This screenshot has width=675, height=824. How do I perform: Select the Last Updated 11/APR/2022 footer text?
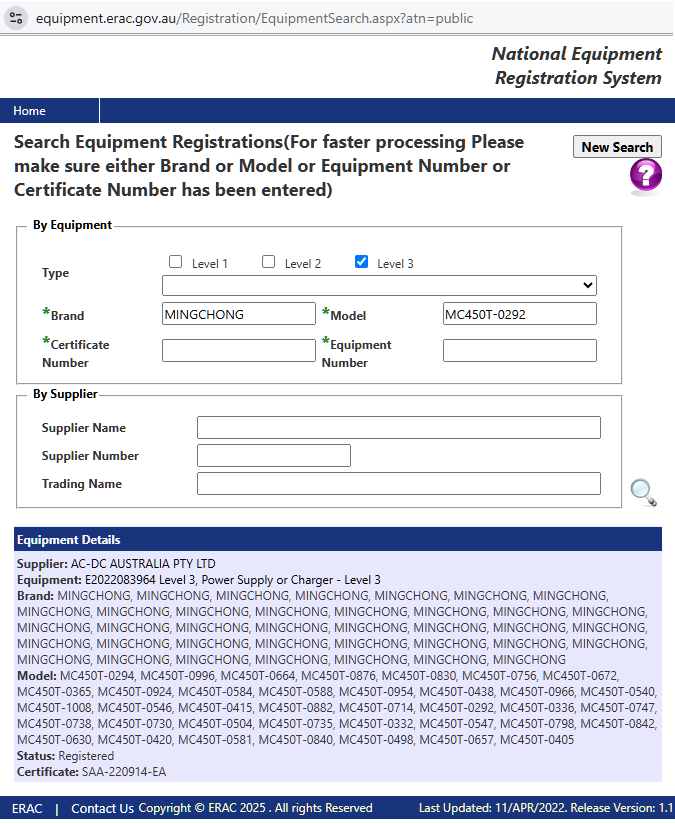click(x=493, y=808)
